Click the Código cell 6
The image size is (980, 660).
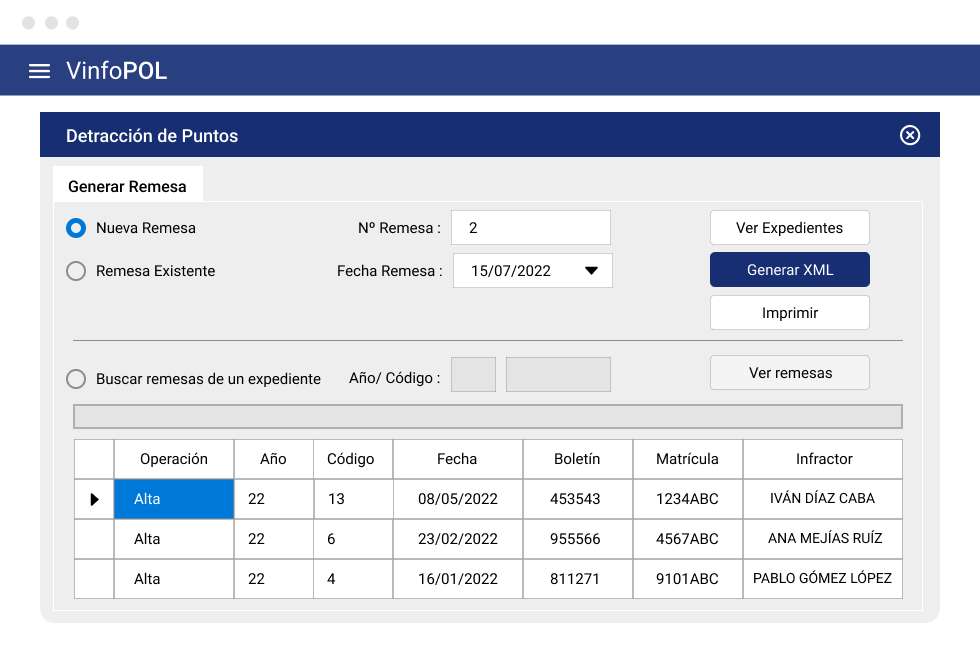[x=352, y=539]
